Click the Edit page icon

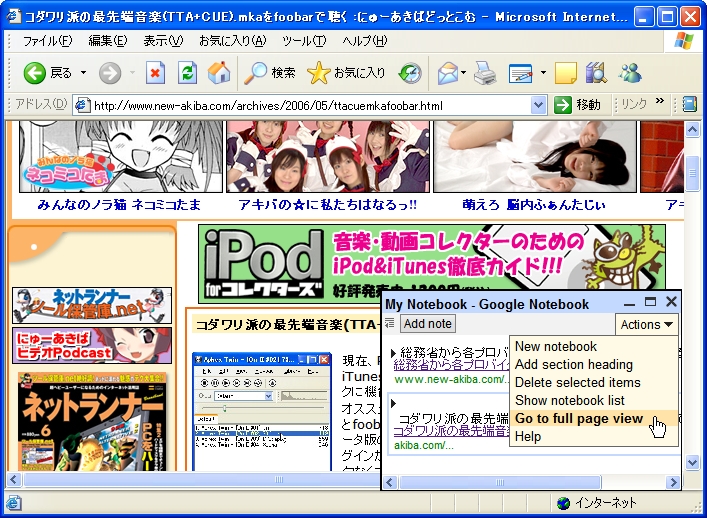pos(520,73)
